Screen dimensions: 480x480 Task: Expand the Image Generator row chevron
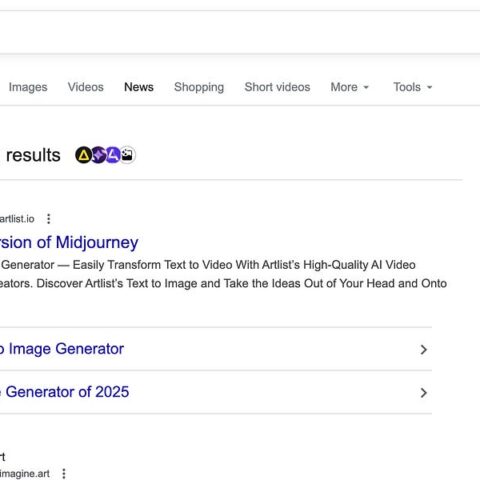(x=423, y=349)
